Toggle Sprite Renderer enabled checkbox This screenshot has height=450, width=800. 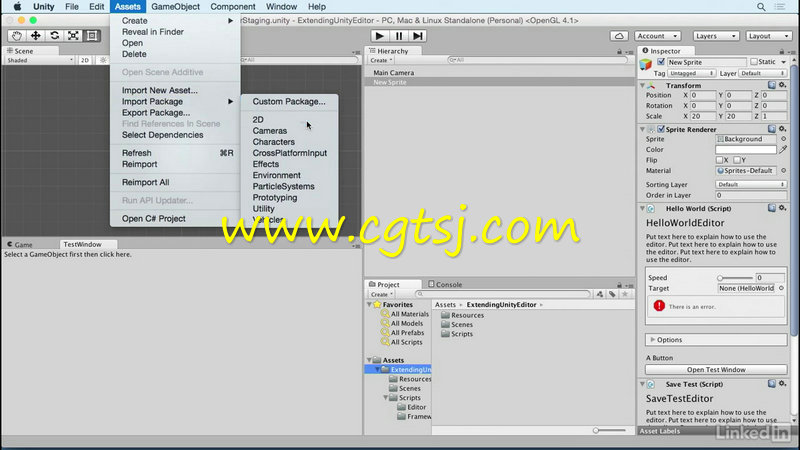pyautogui.click(x=661, y=129)
